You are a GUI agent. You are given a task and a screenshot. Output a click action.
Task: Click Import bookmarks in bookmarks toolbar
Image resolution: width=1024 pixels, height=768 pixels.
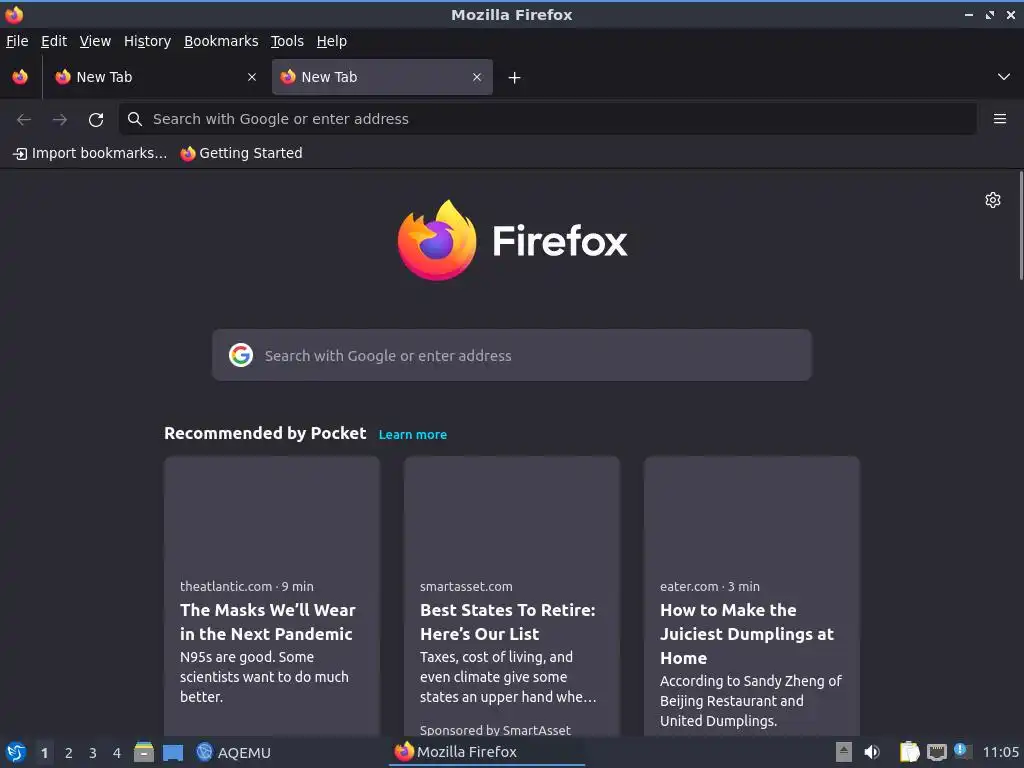pos(90,153)
